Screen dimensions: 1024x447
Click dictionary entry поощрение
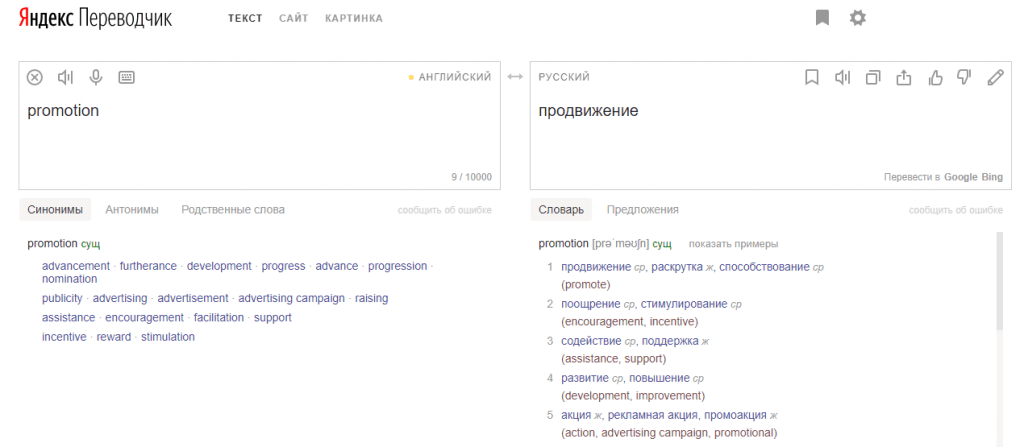[x=591, y=304]
